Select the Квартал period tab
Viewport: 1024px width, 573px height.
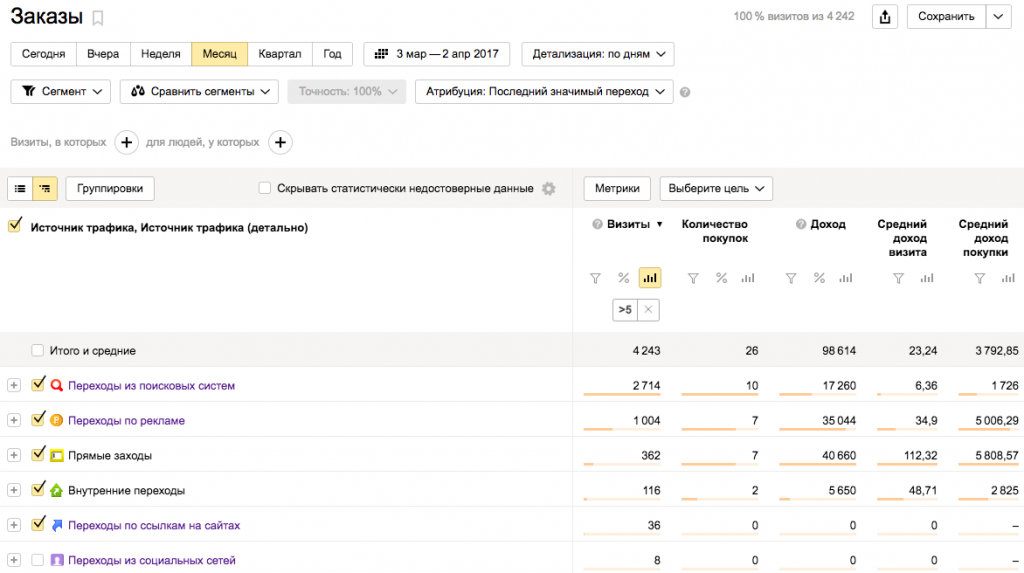279,54
